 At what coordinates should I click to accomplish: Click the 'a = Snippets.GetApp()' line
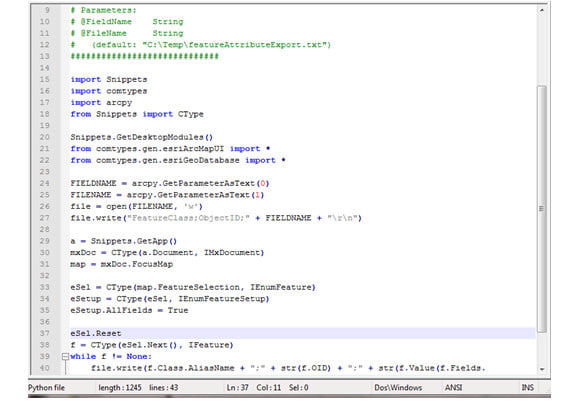pos(124,241)
